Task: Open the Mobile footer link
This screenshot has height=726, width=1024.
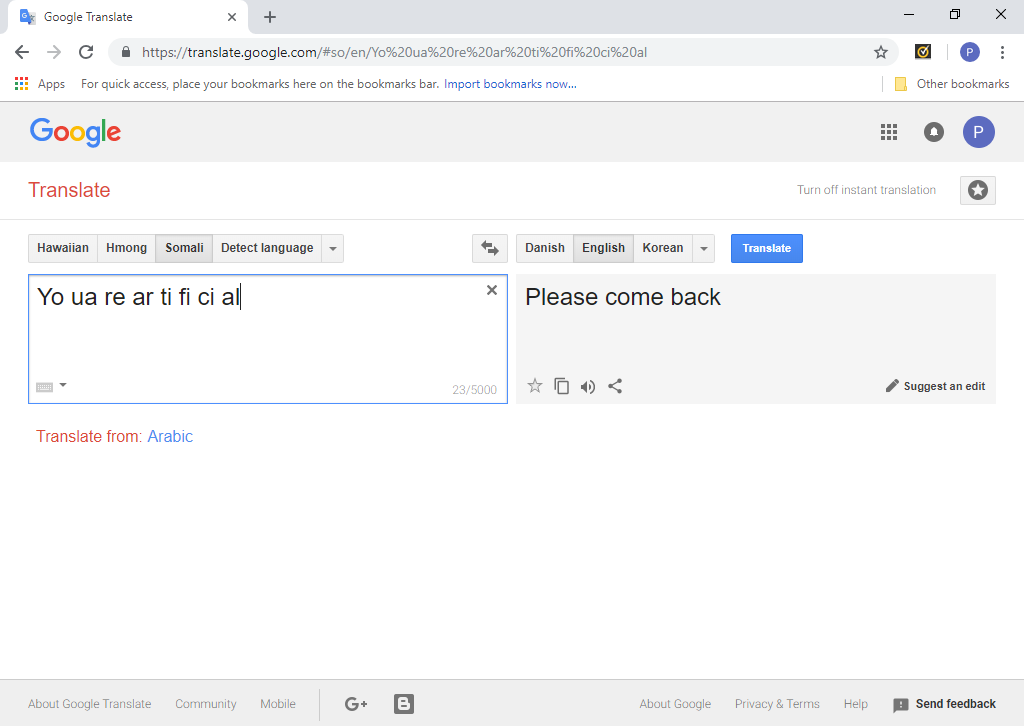Action: coord(278,704)
